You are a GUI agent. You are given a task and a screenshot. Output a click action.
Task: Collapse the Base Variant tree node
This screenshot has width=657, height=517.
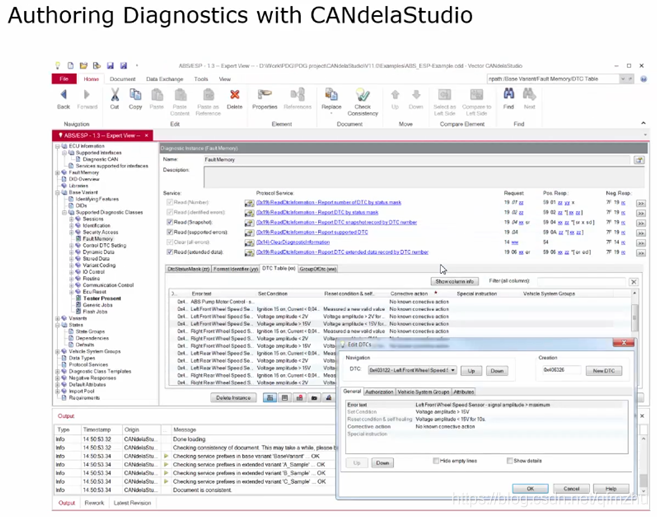coord(57,193)
